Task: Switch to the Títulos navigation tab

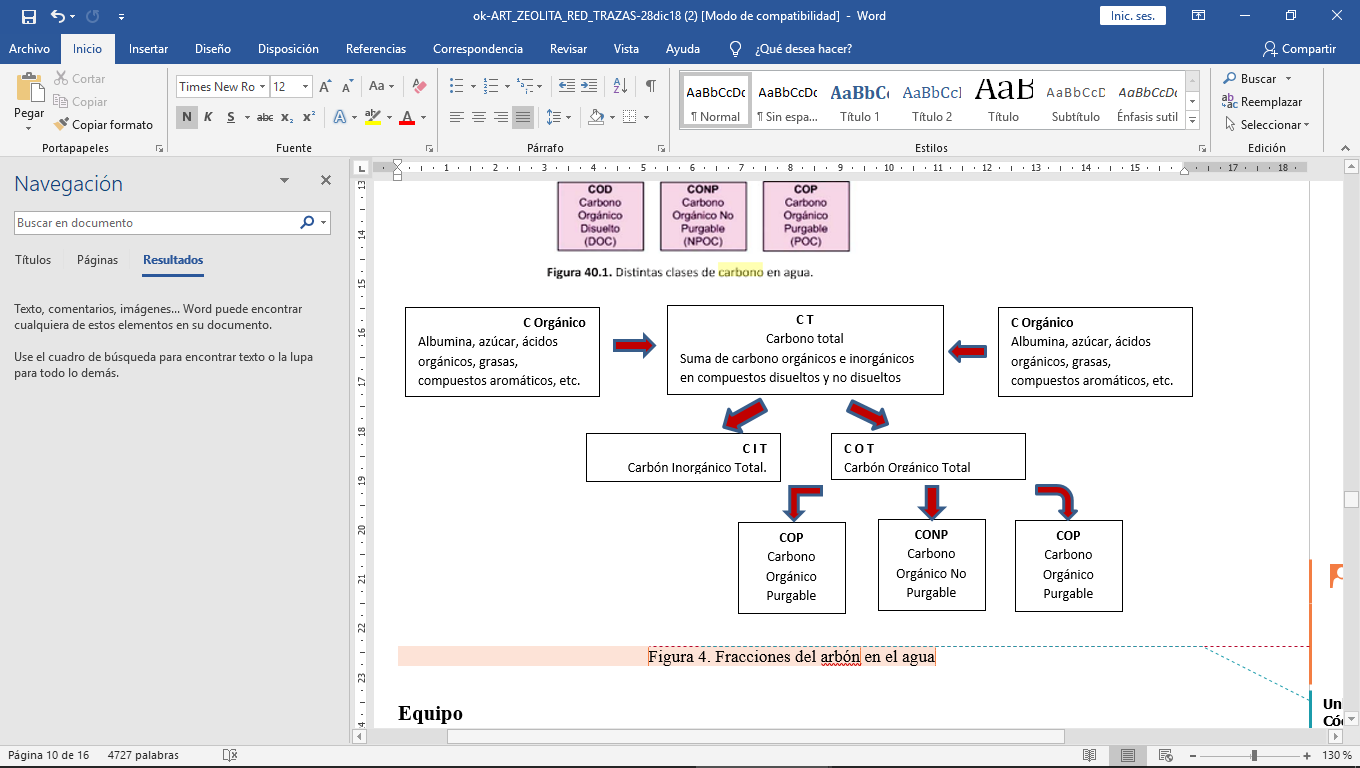Action: tap(33, 260)
